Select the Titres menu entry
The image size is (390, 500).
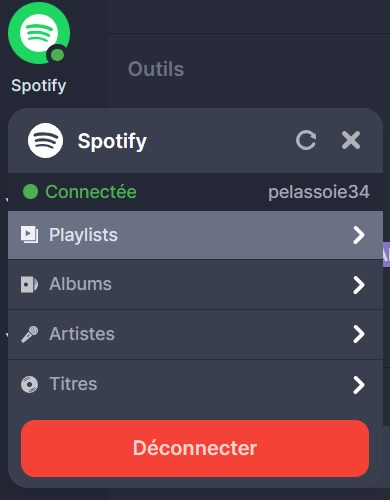click(195, 384)
